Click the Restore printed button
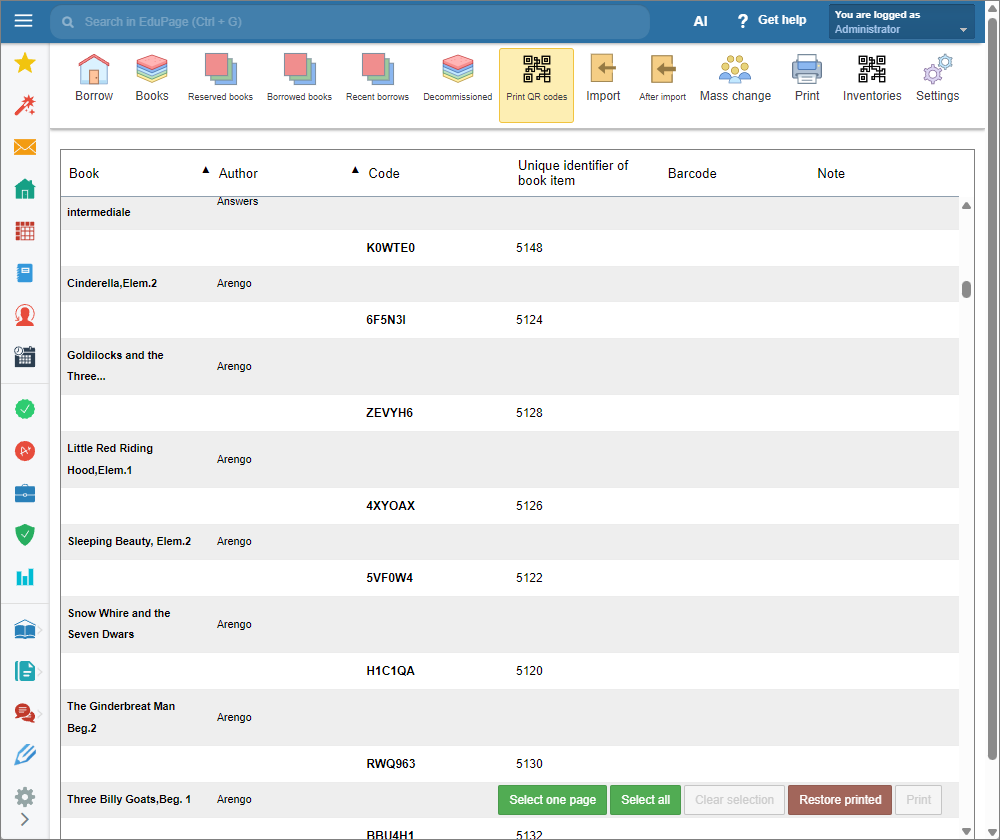 (x=839, y=800)
